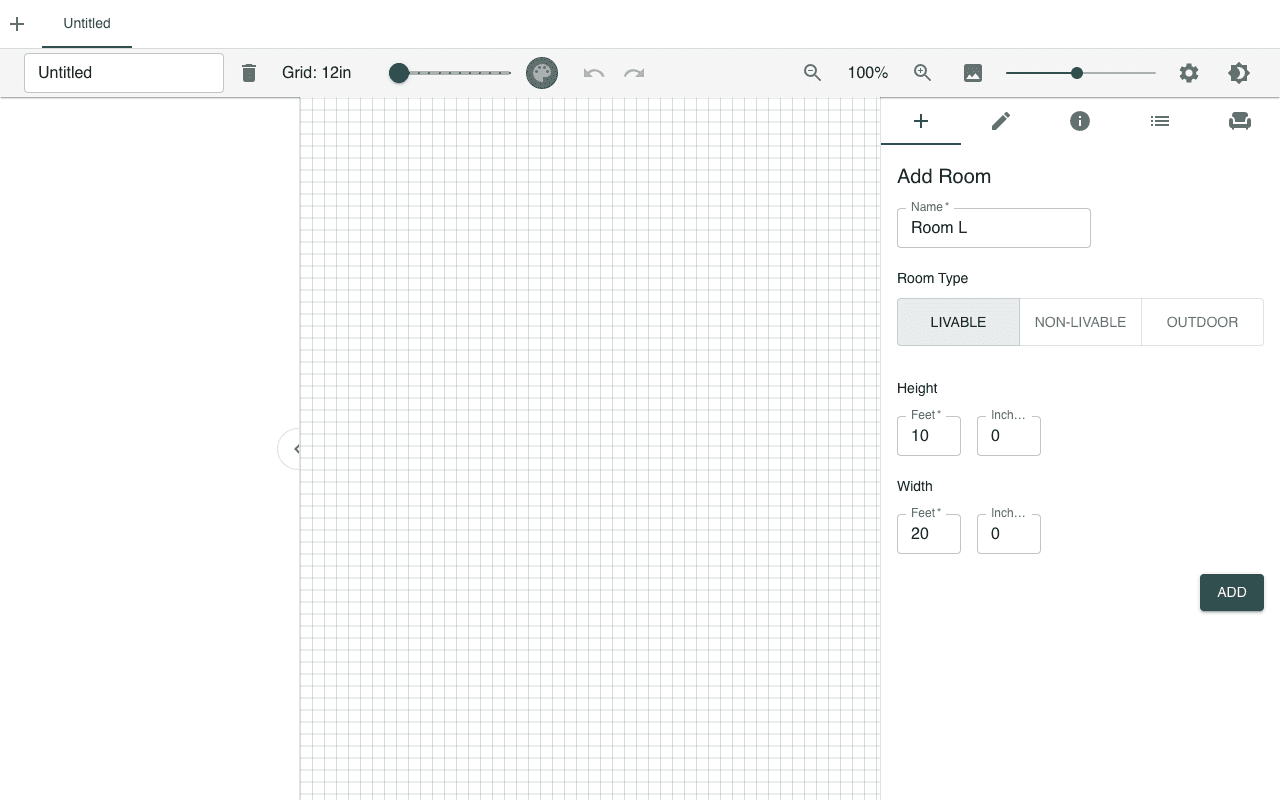Screen dimensions: 1280x800
Task: Click the Grid: 12in label
Action: tap(317, 73)
